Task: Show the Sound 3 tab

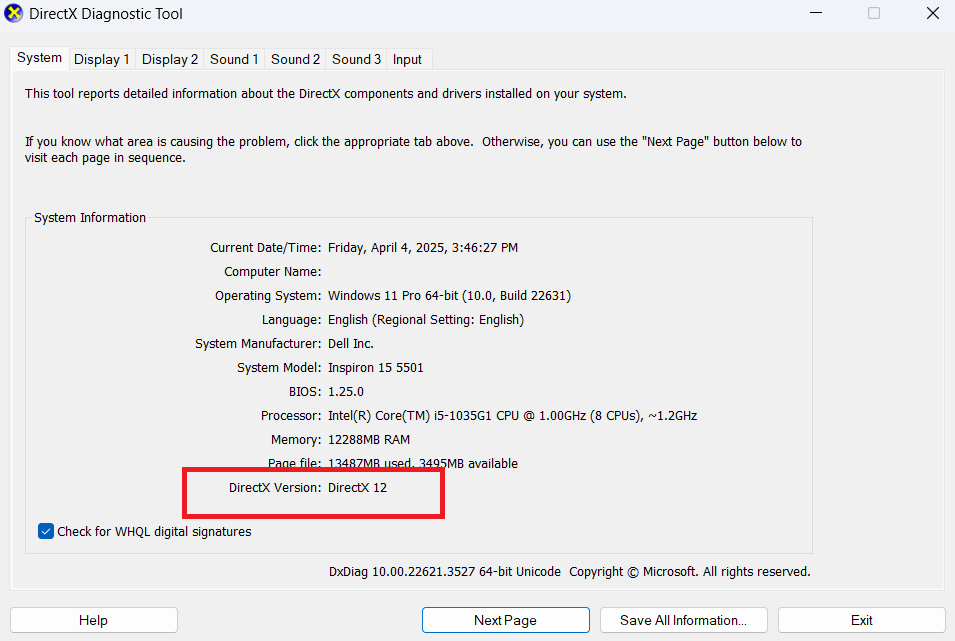Action: 356,59
